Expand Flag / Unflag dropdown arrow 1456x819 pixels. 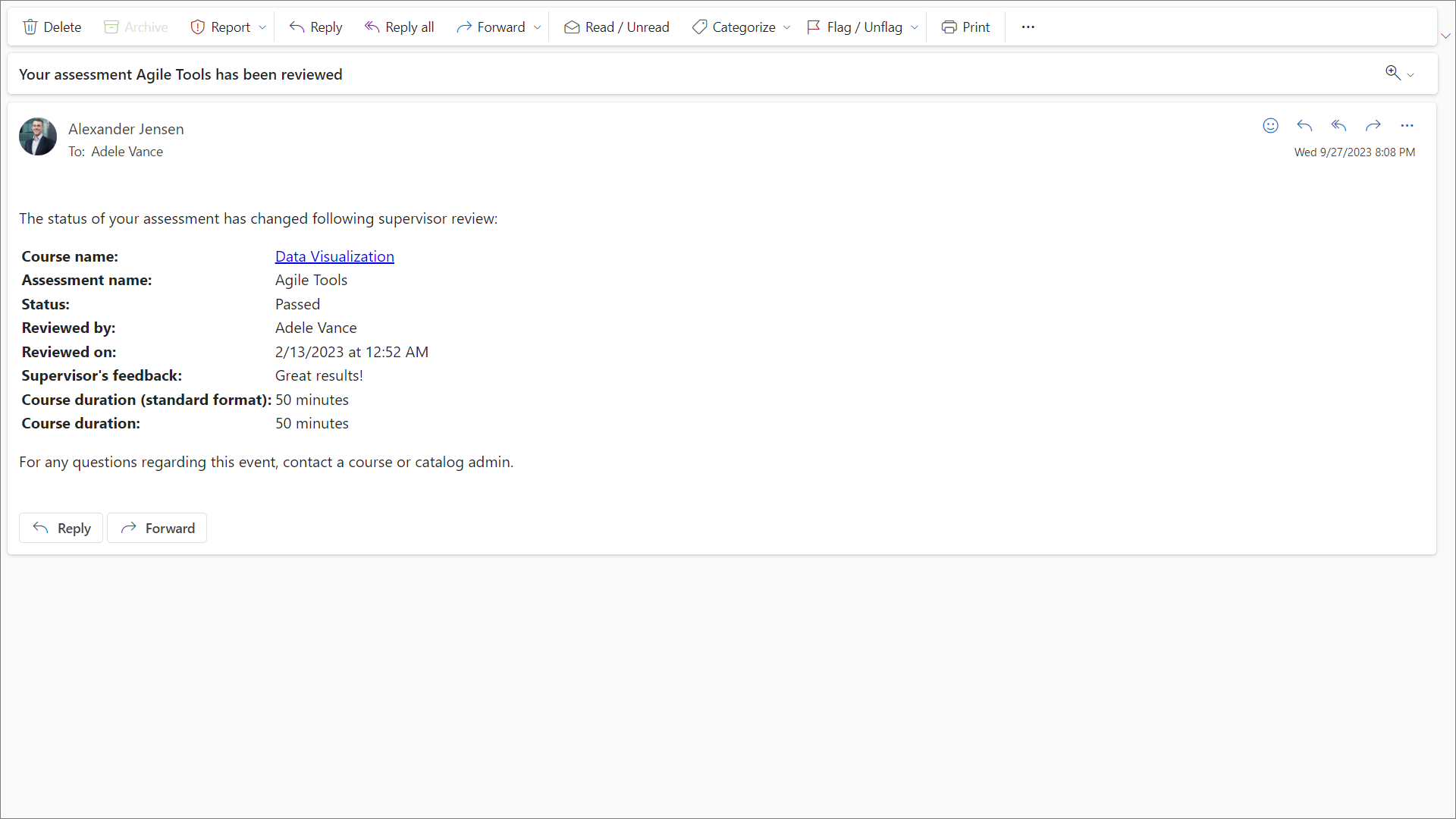click(915, 27)
